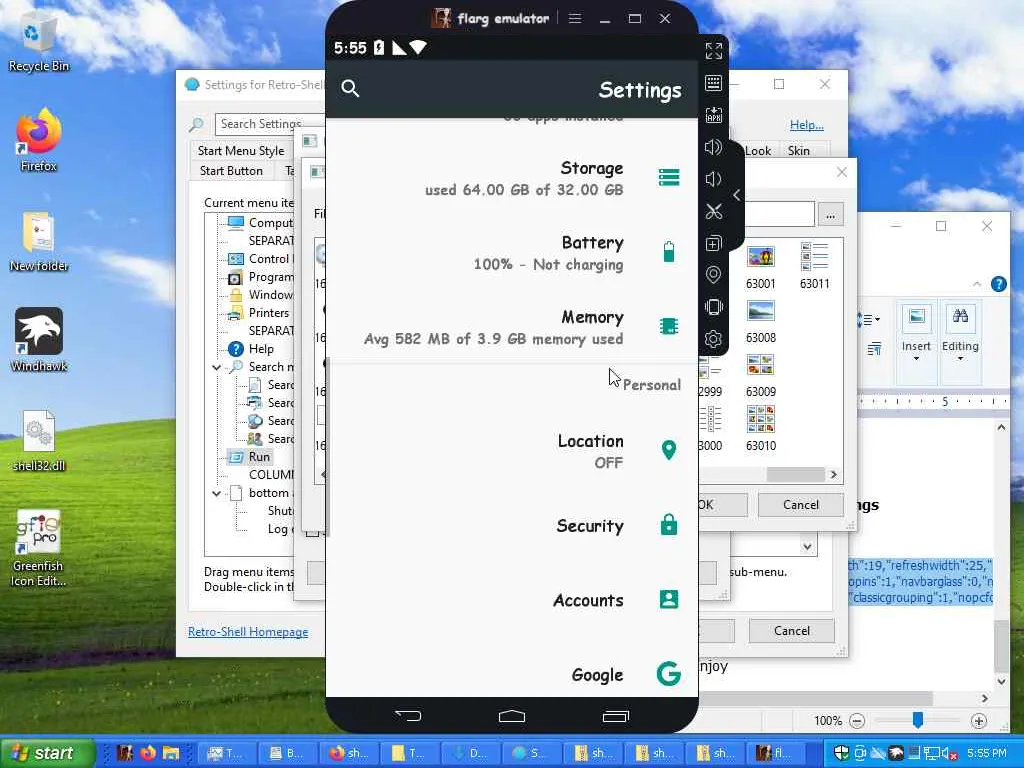
Task: Click the zoom in plus button
Action: [x=978, y=721]
